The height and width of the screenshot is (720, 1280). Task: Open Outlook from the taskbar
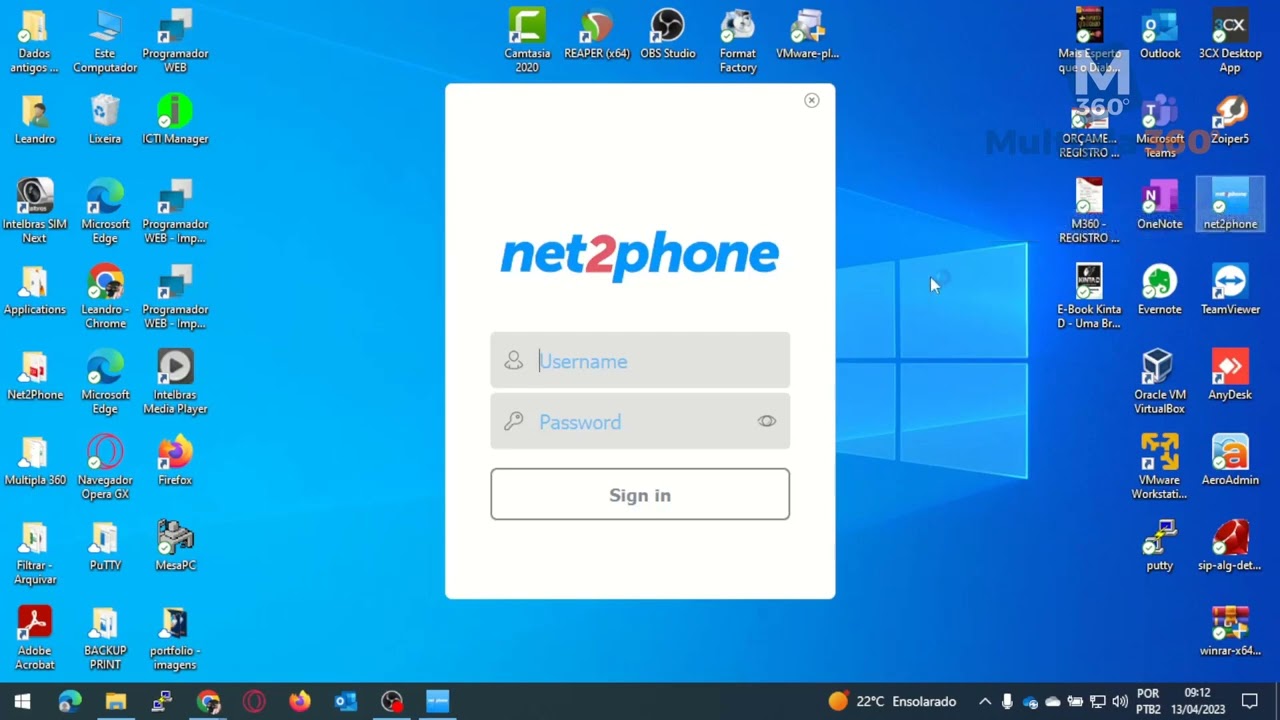coord(346,702)
